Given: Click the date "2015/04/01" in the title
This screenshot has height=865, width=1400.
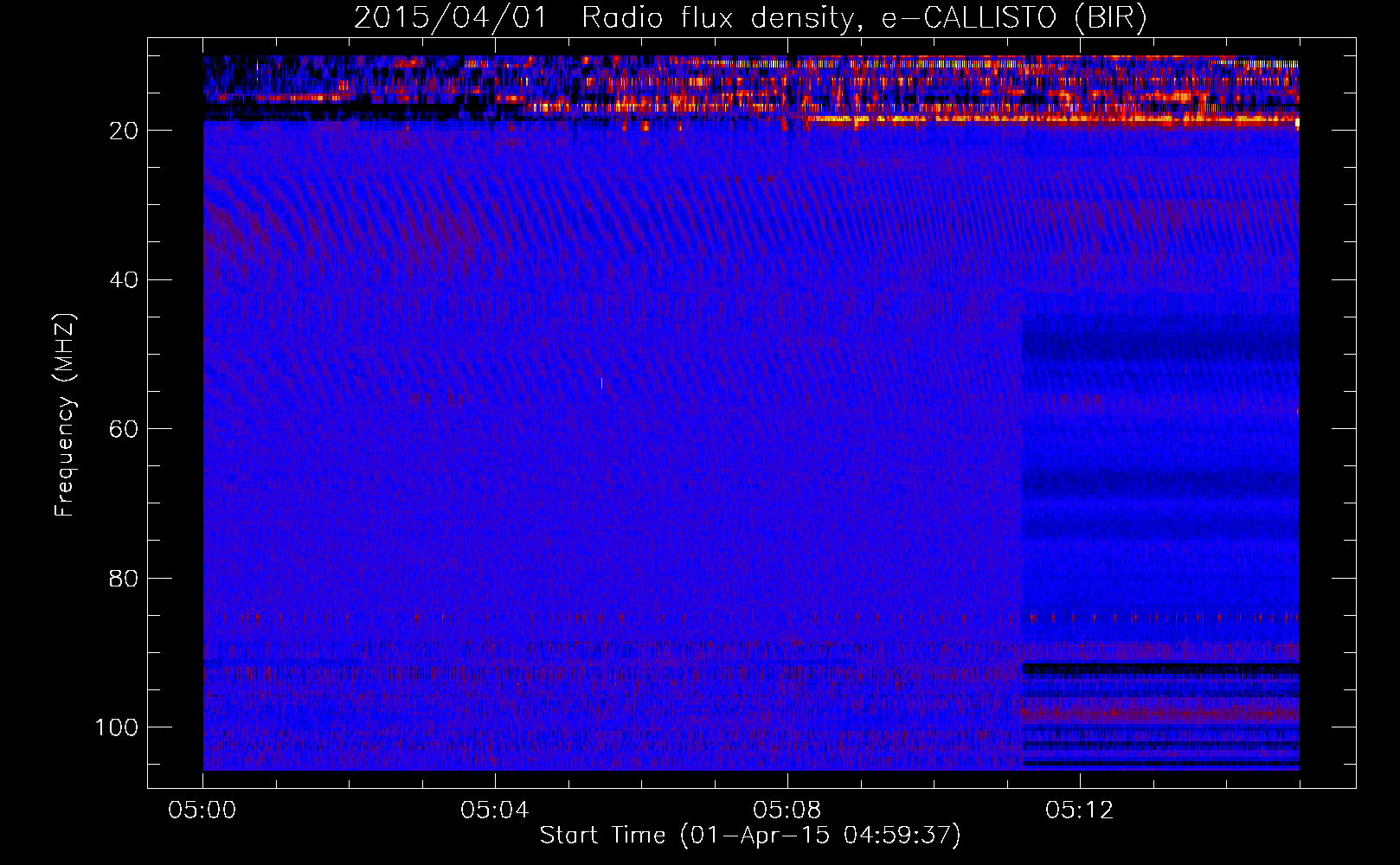Looking at the screenshot, I should [x=451, y=18].
